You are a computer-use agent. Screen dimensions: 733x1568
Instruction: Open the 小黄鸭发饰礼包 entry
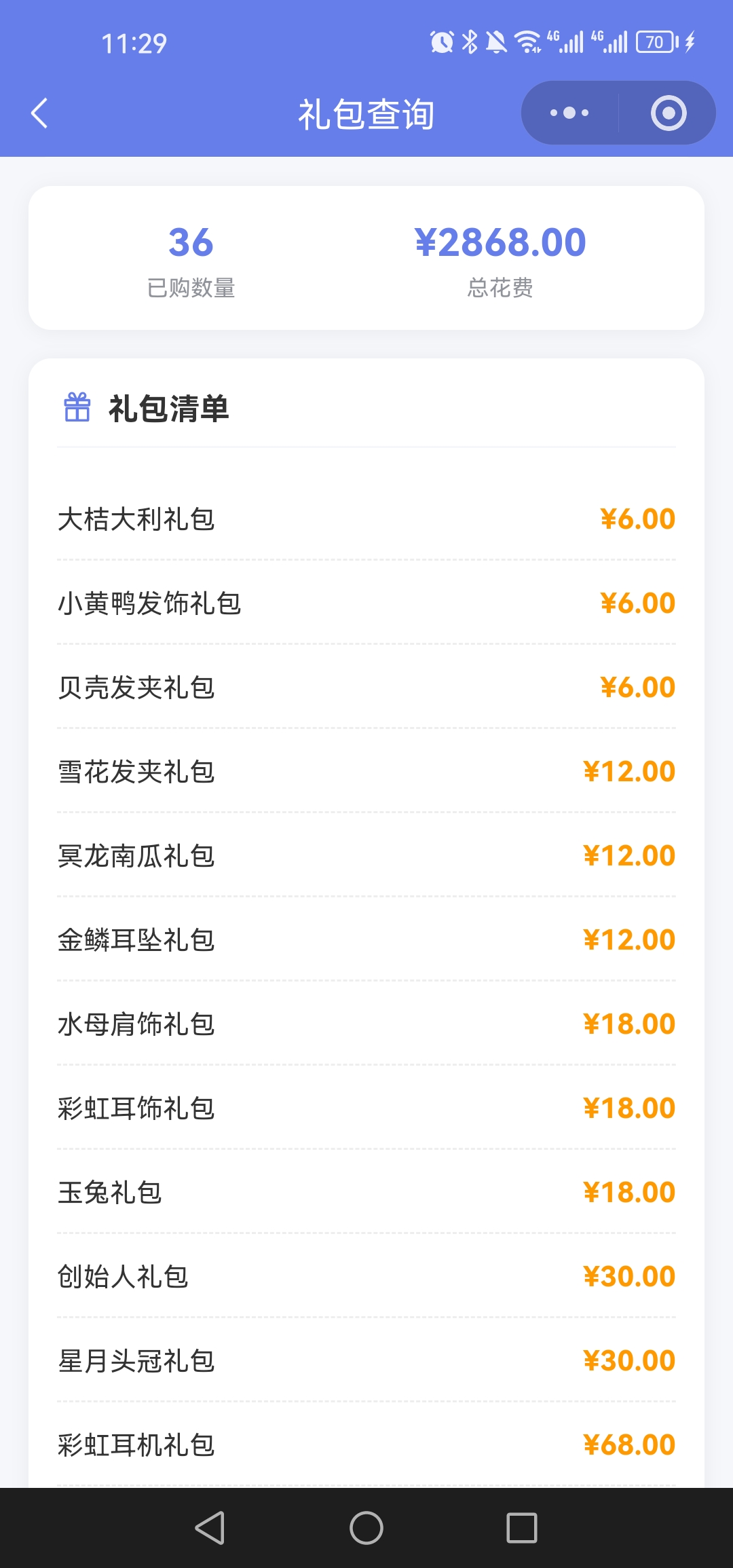coord(366,603)
